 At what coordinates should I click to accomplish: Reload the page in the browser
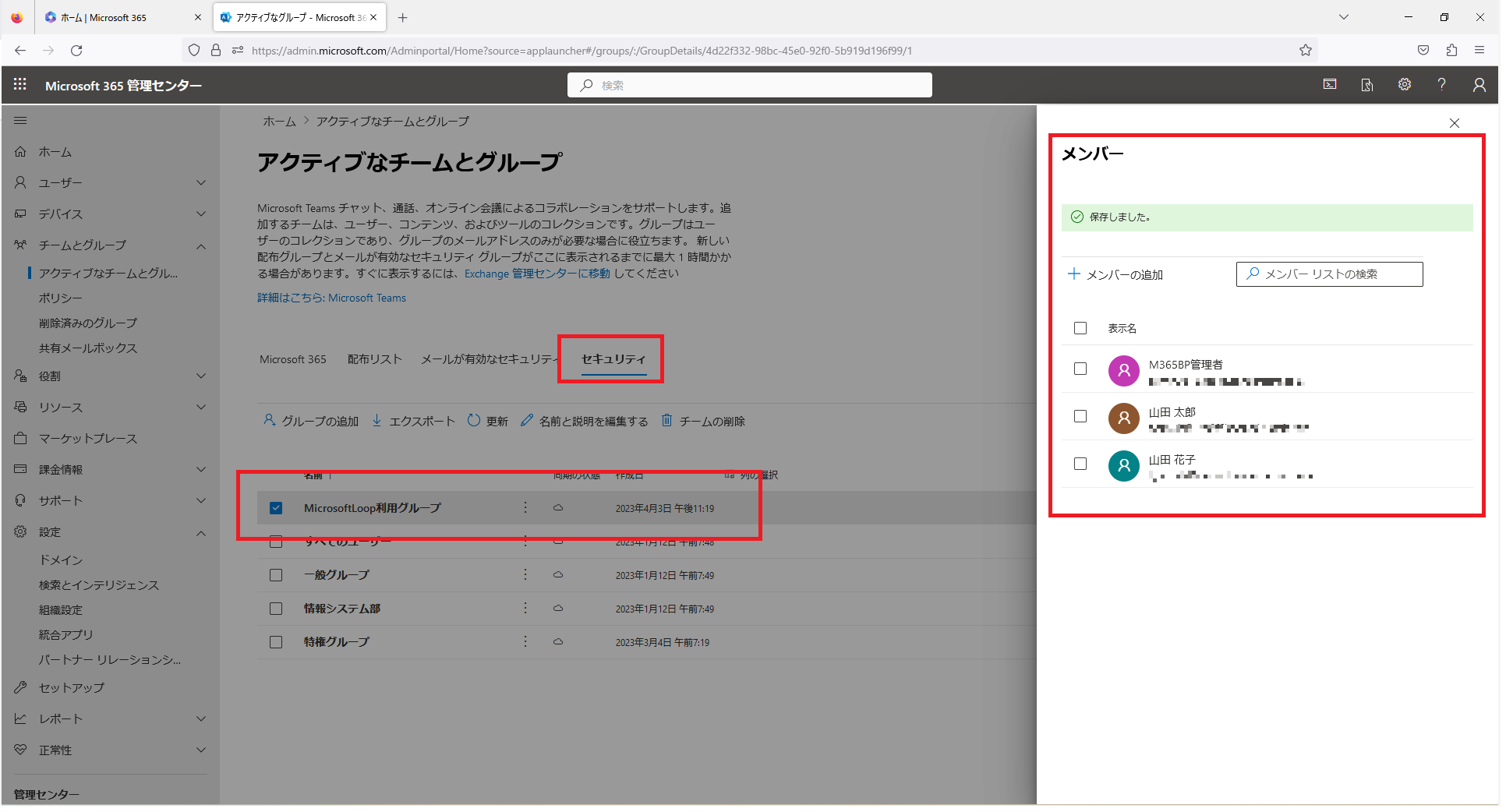(76, 51)
